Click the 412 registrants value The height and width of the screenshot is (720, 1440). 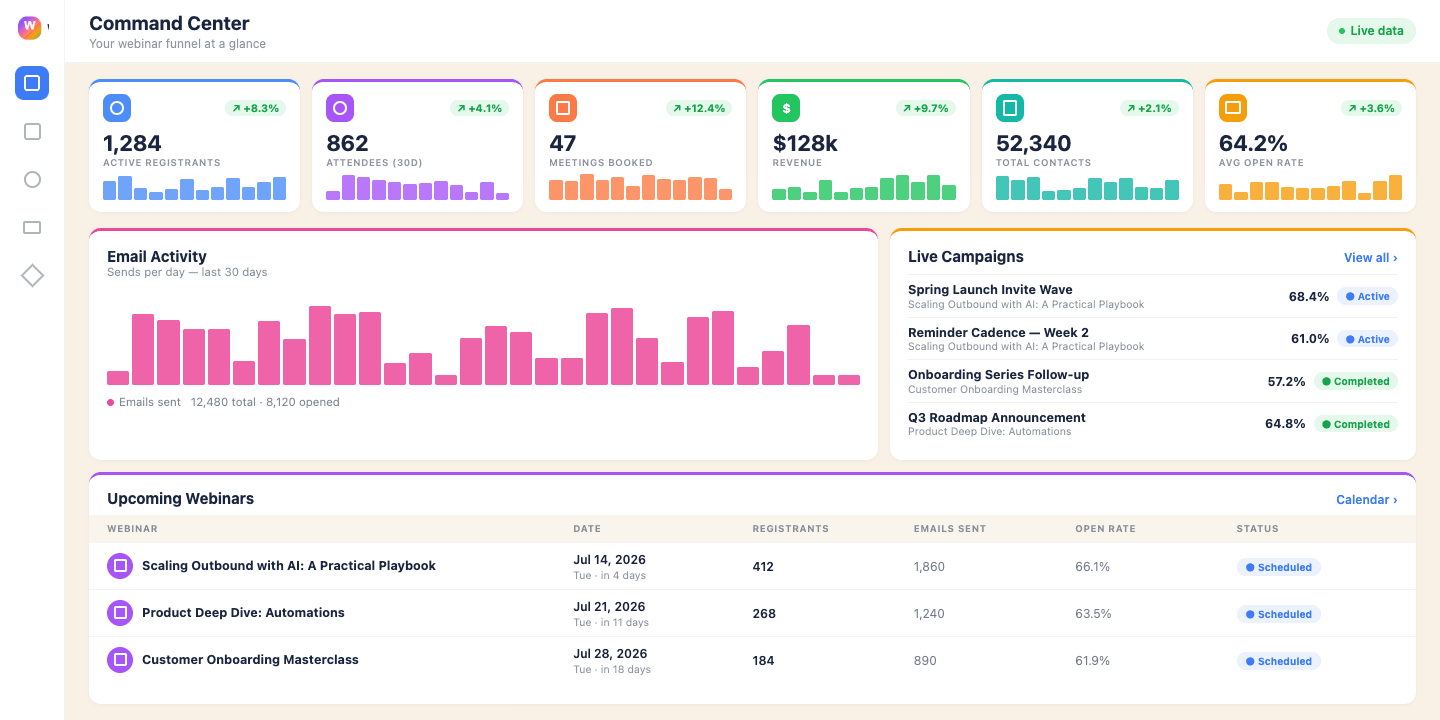(763, 567)
